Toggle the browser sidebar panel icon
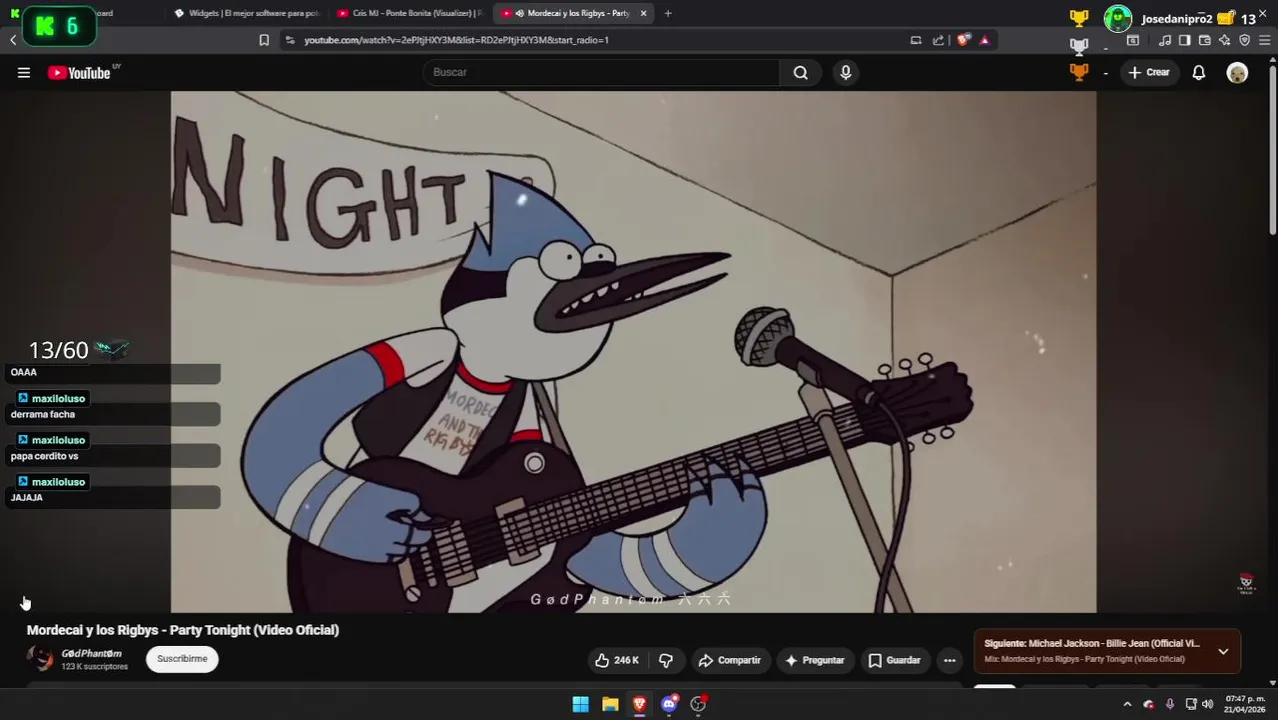 [1185, 41]
